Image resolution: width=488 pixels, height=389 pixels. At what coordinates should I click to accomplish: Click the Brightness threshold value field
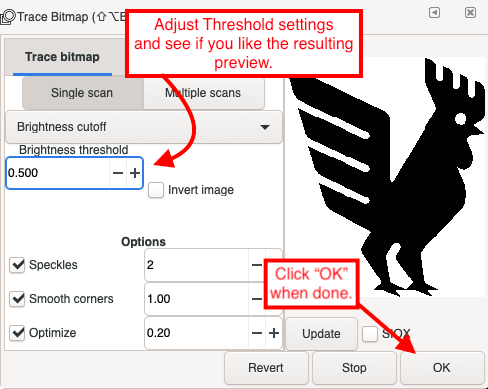tap(58, 173)
